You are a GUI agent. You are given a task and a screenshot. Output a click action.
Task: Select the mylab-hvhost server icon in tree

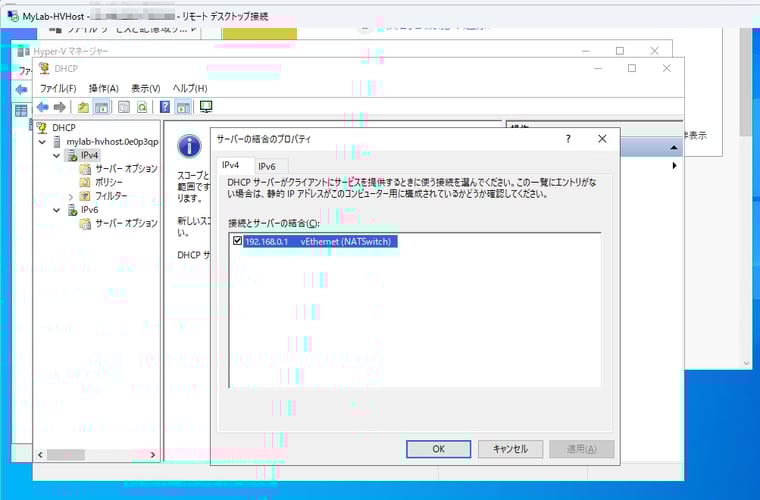[x=57, y=141]
